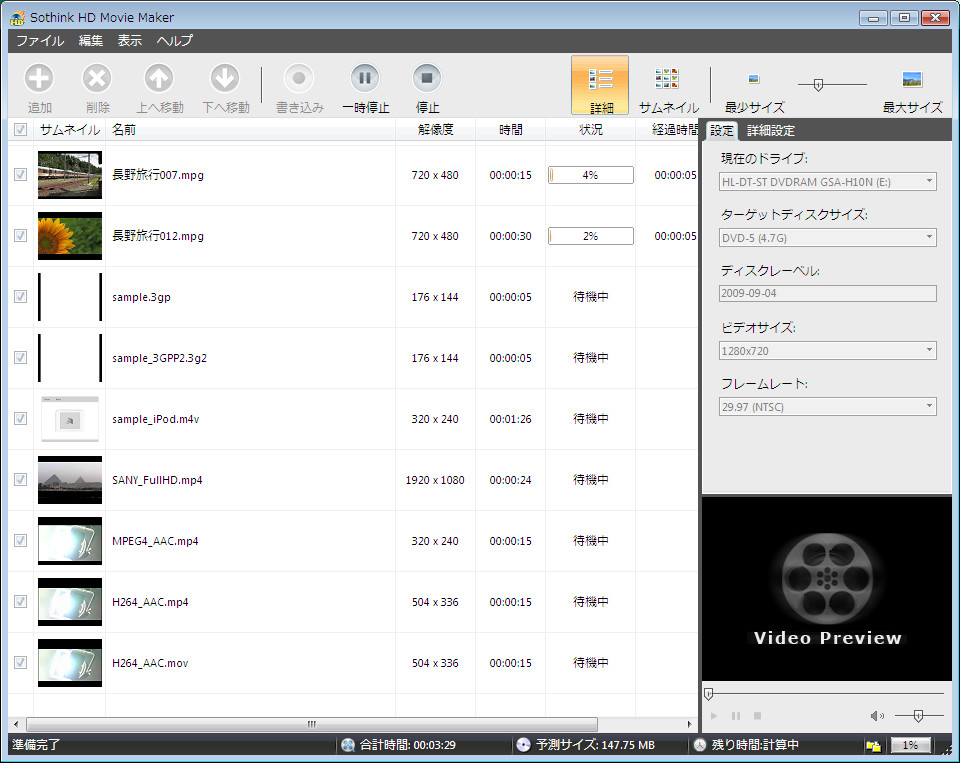Uncheck sample_3GPP2.3g2 checkbox
Screen dimensions: 960x763
(x=21, y=358)
